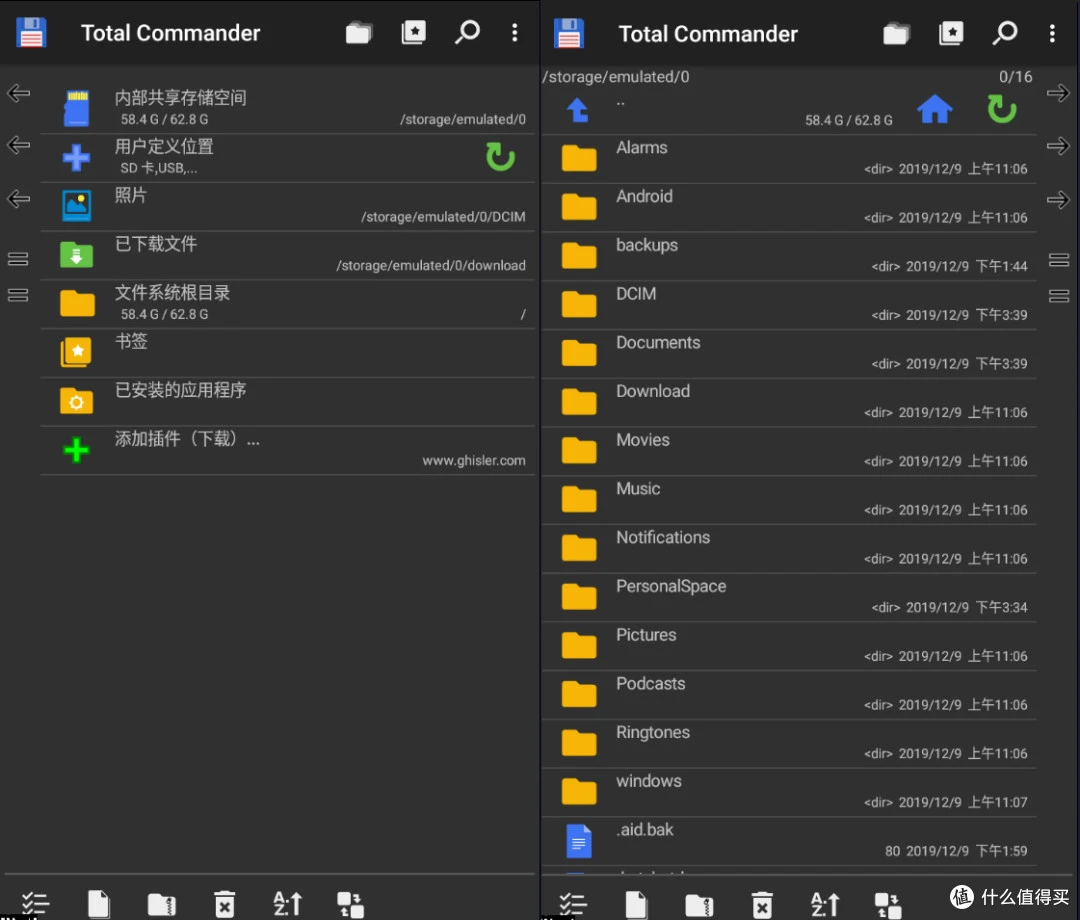
Task: Open 书签 bookmarks entry
Action: (x=288, y=353)
